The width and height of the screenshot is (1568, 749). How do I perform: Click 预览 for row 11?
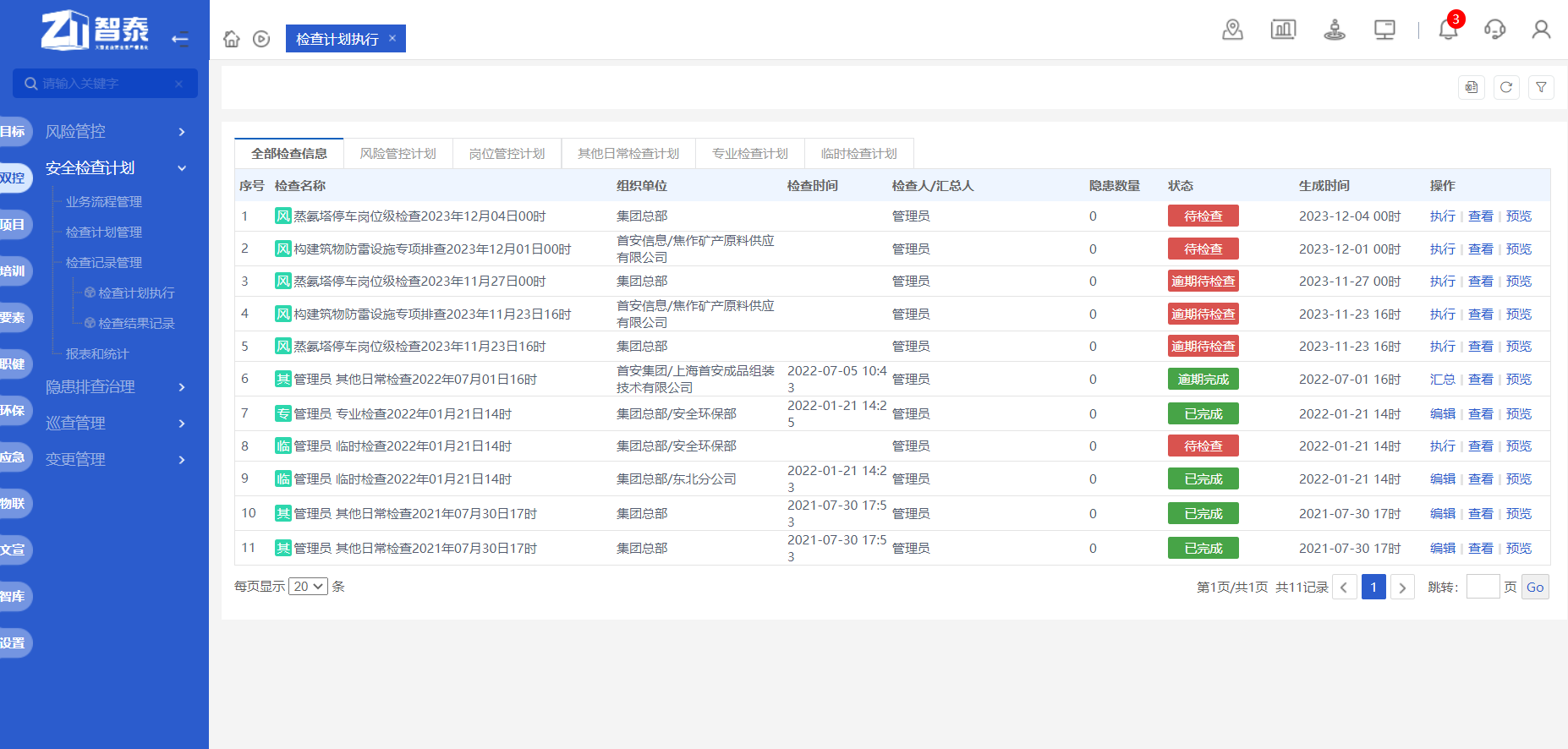[1519, 548]
